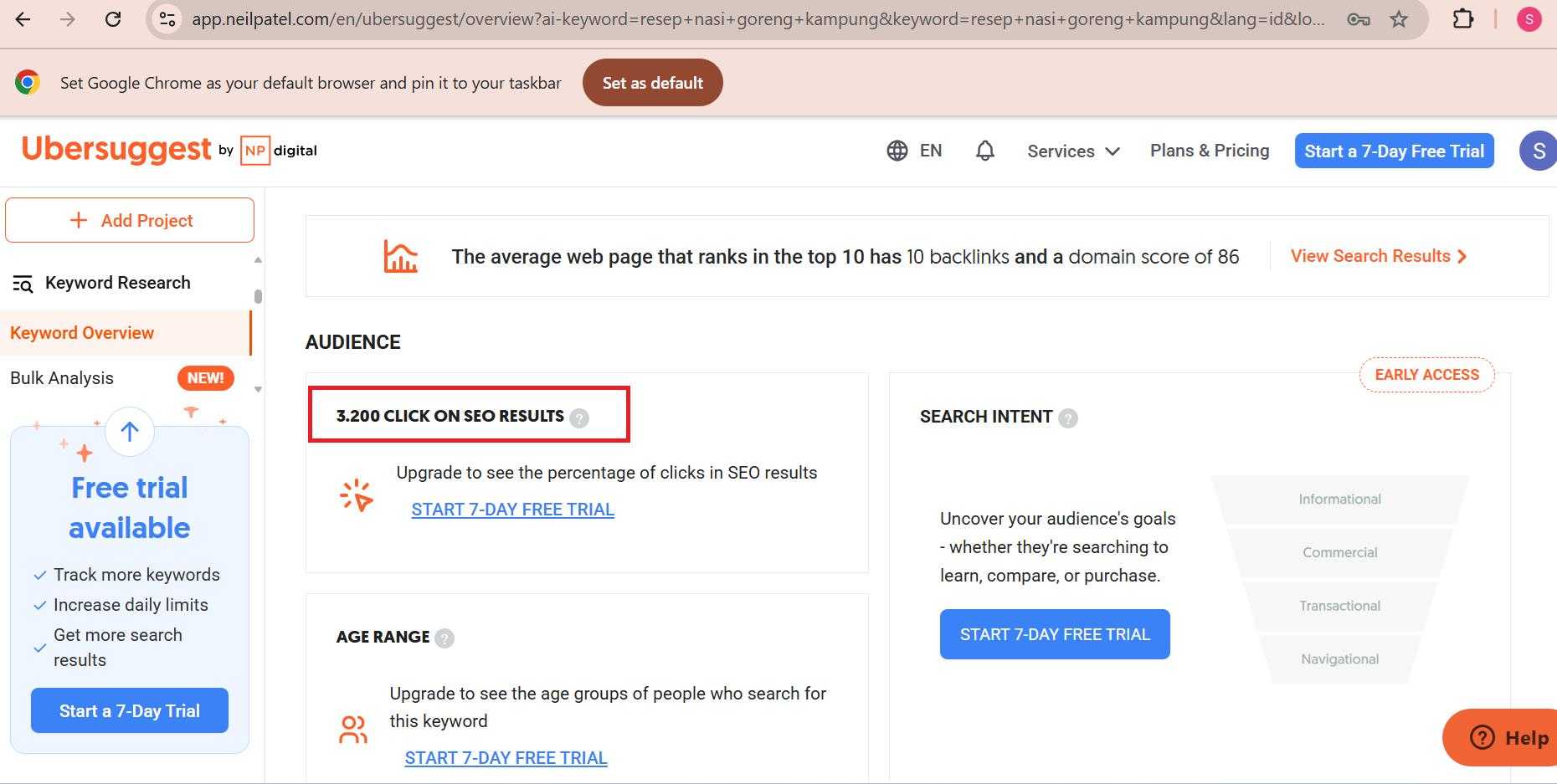1557x784 pixels.
Task: Click the Ubersuggest logo
Action: (x=116, y=149)
